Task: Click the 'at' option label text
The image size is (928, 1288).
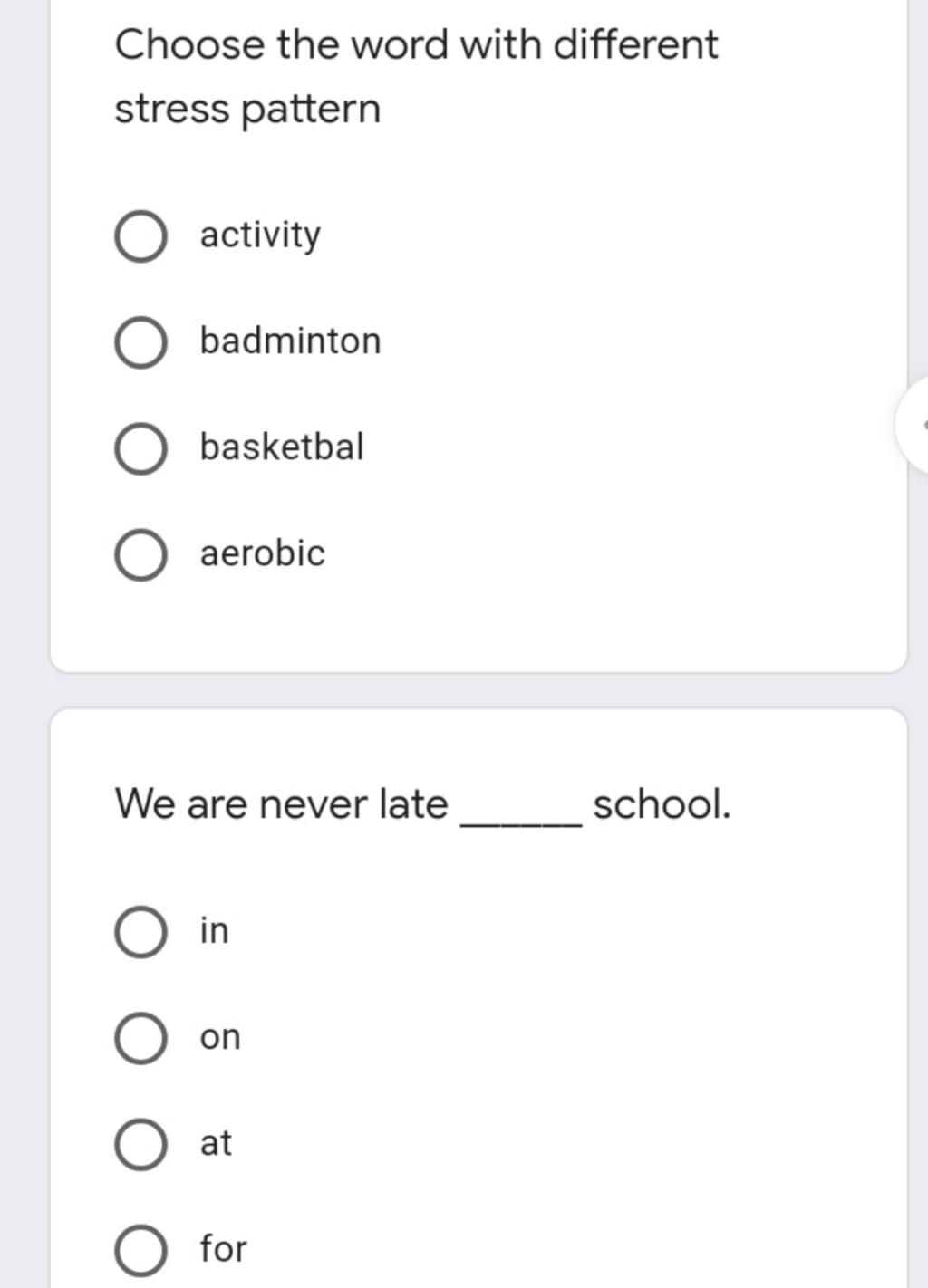Action: (216, 1143)
